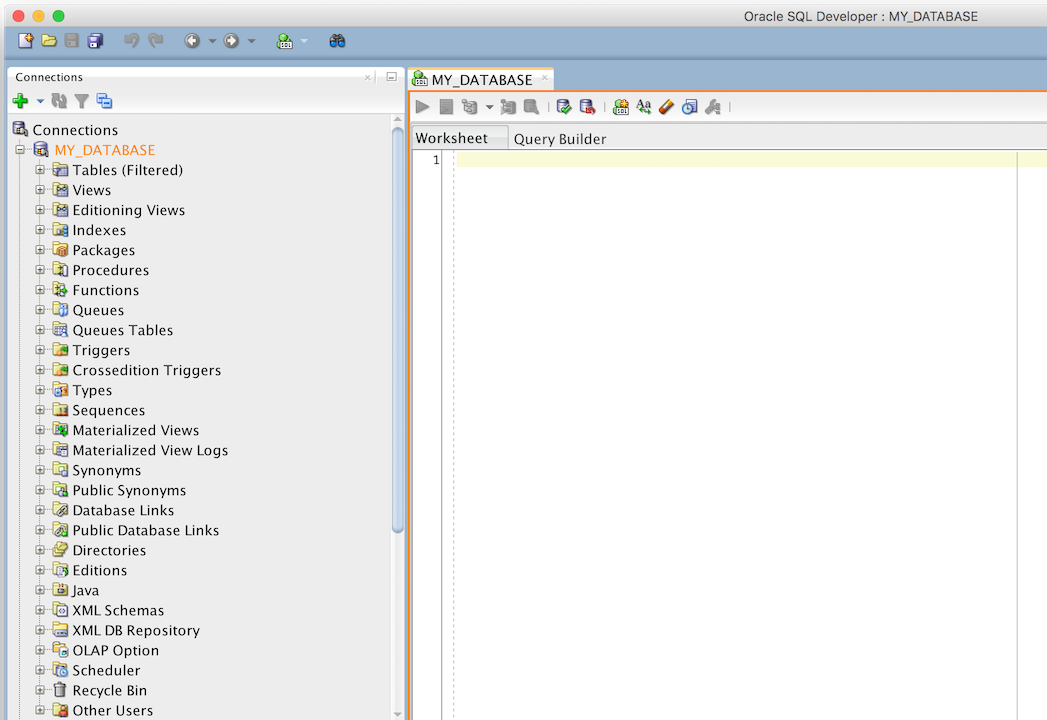Close the Connections panel
The width and height of the screenshot is (1047, 720).
(367, 77)
